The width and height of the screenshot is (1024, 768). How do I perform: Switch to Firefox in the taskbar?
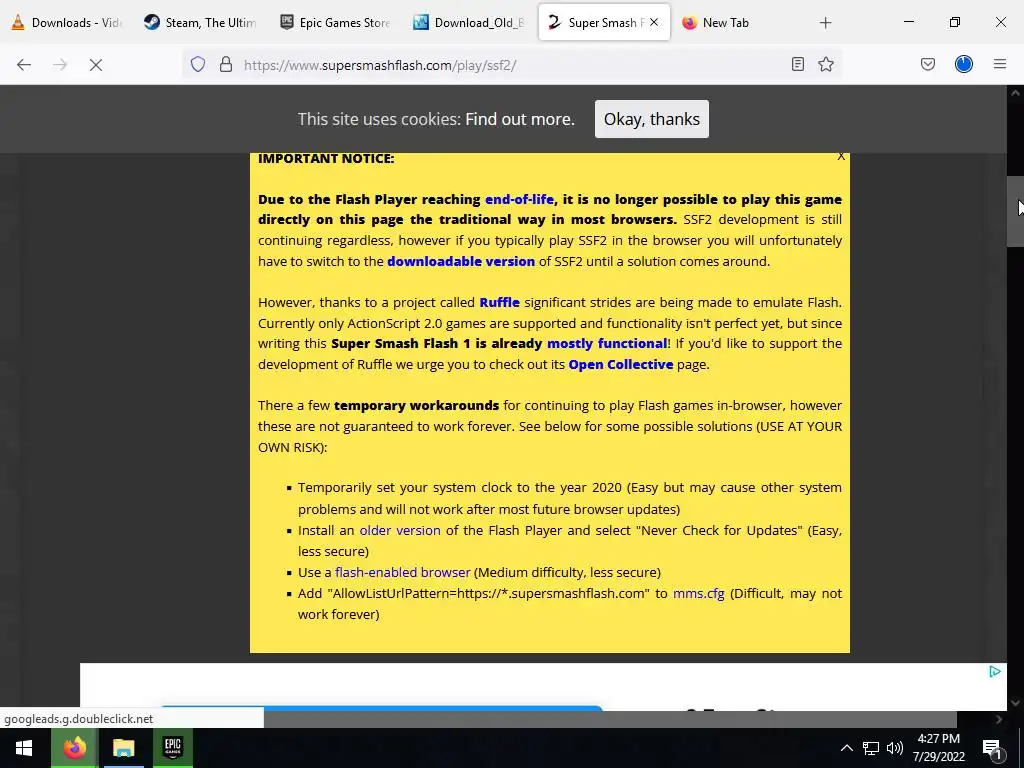74,748
